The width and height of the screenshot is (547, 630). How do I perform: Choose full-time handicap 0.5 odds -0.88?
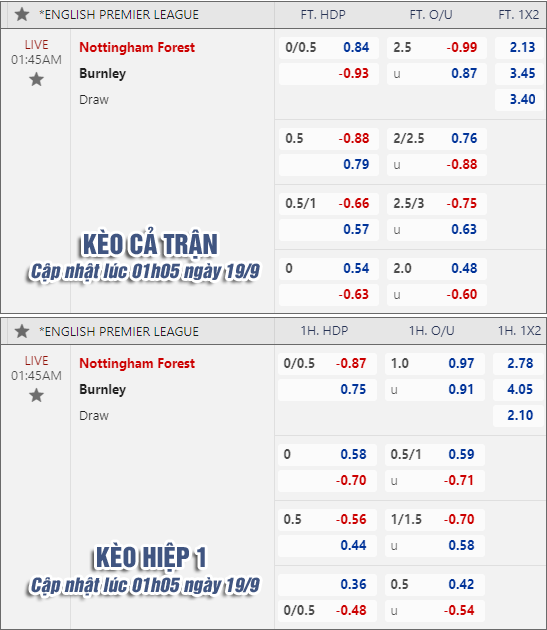pyautogui.click(x=354, y=139)
